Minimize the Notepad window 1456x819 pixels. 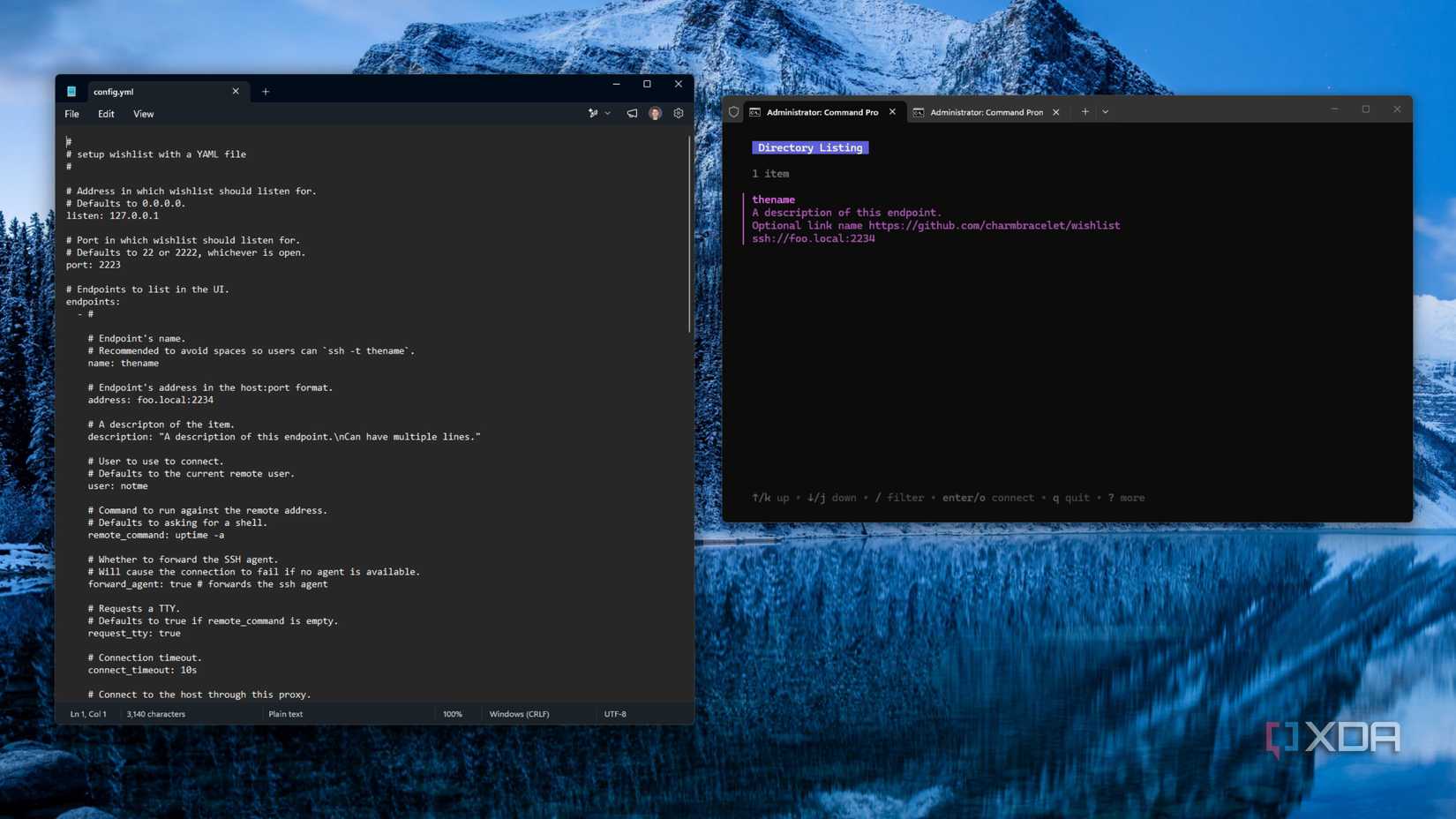616,84
